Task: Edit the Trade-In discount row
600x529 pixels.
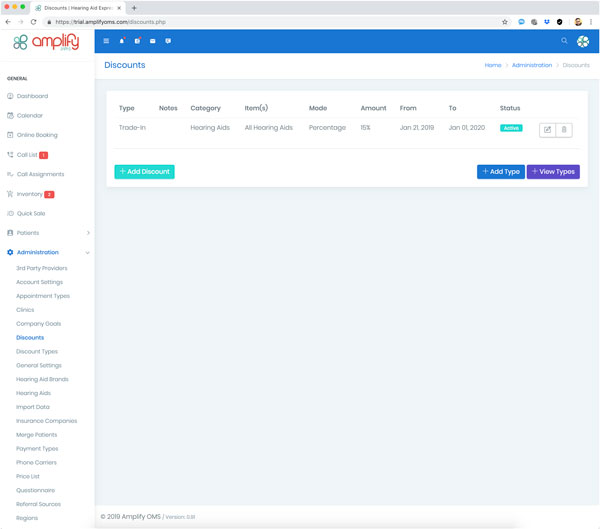Action: (x=547, y=130)
